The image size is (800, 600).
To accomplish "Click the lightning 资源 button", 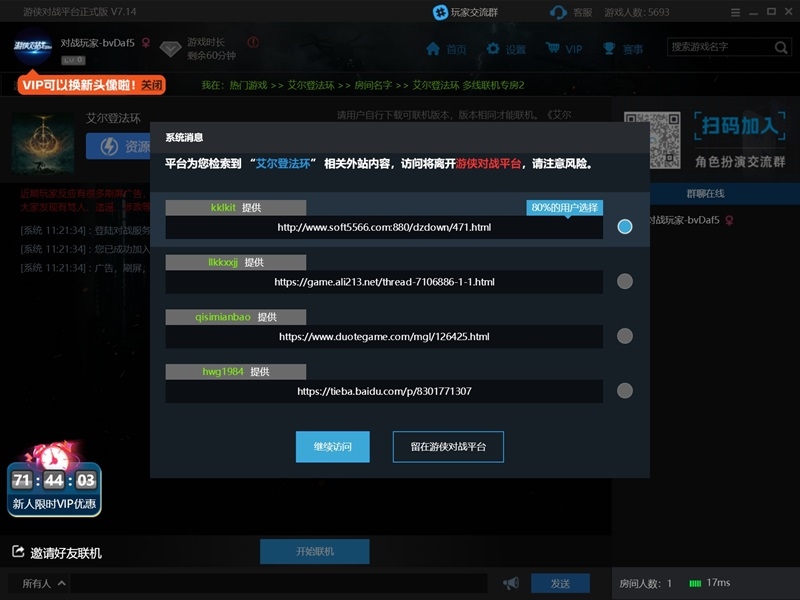I will pyautogui.click(x=118, y=146).
